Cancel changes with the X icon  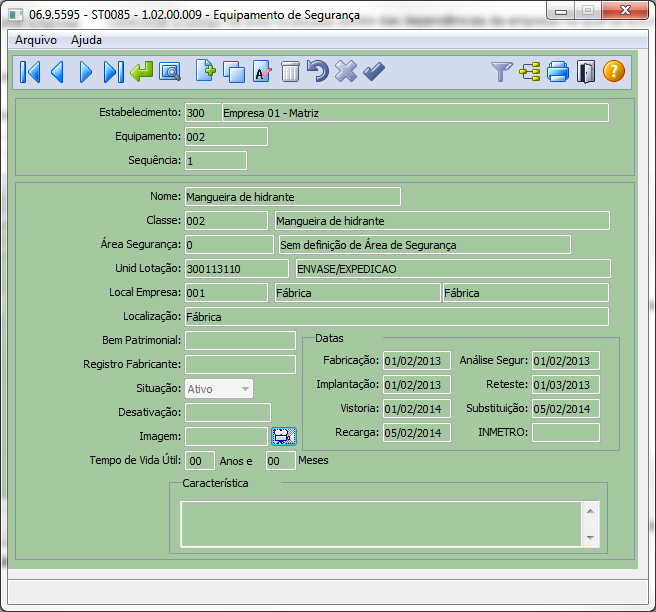click(x=346, y=71)
